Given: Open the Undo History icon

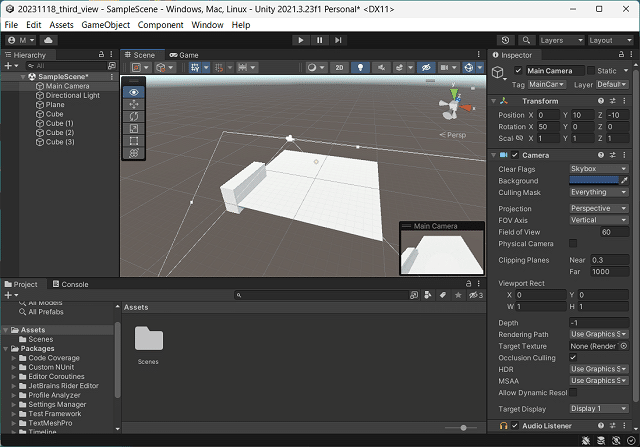Looking at the screenshot, I should pos(505,40).
